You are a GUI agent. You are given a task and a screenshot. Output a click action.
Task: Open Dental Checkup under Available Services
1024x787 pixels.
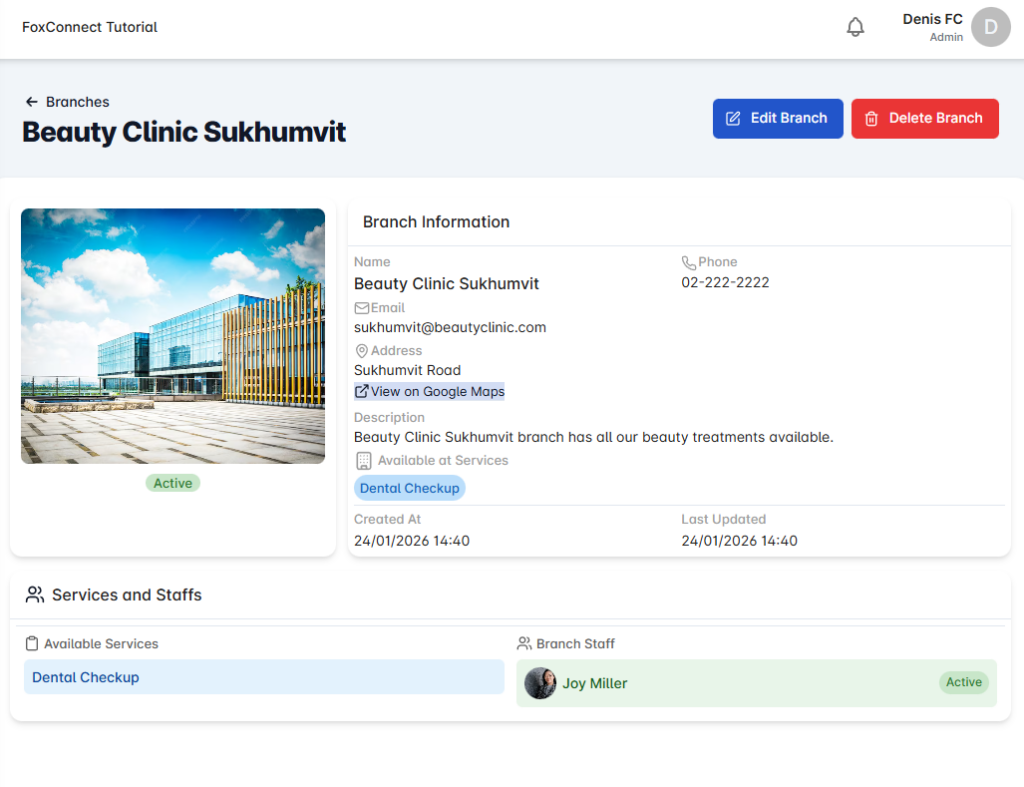(86, 677)
